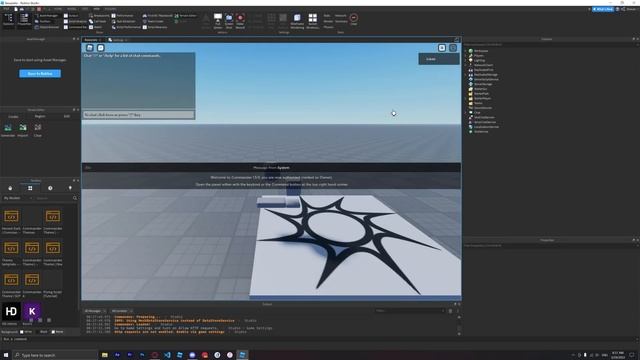Switch to the Create terrain tab
This screenshot has height=360, width=640.
click(x=13, y=116)
